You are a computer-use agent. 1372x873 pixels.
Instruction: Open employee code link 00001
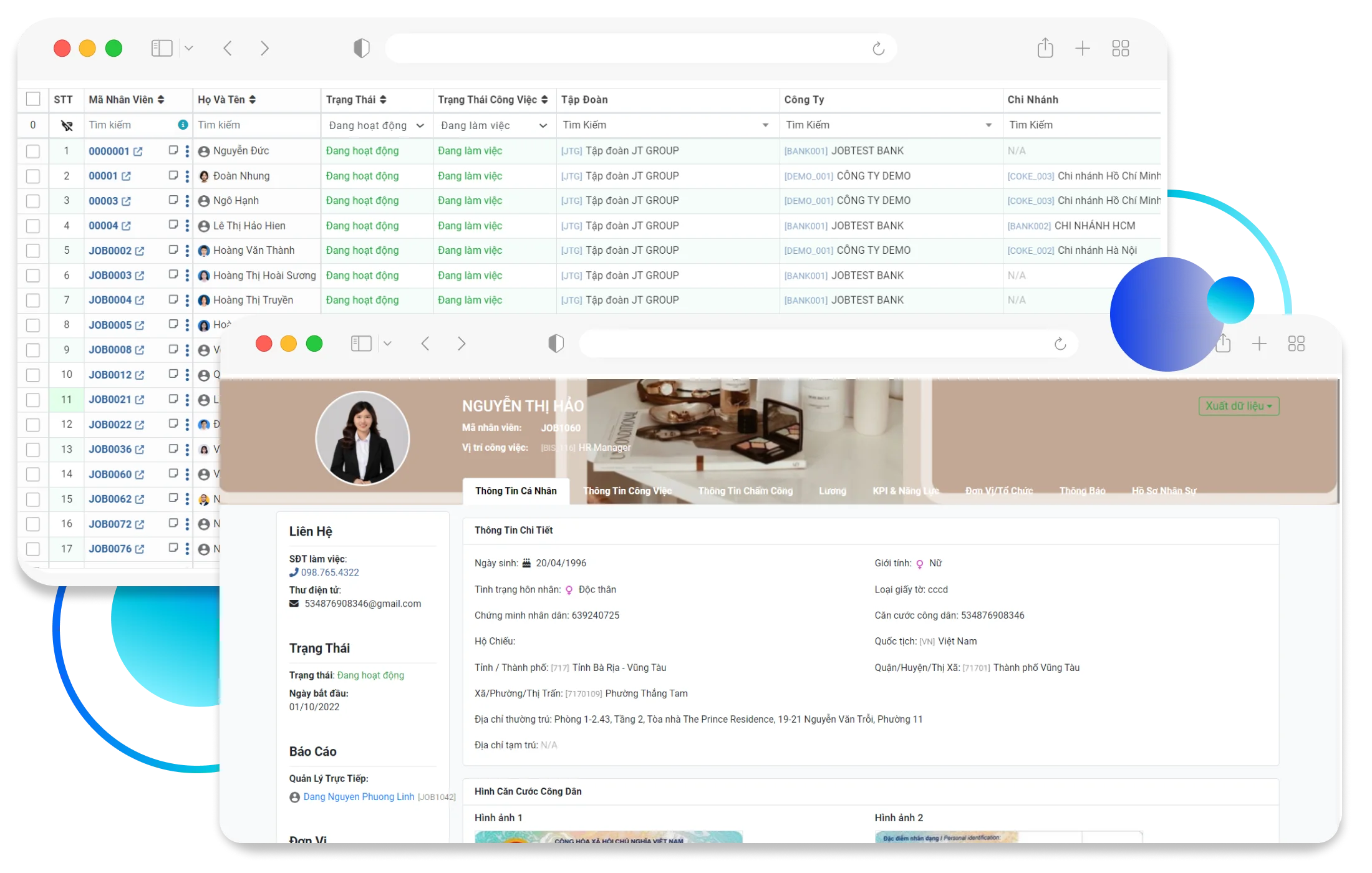(x=103, y=176)
